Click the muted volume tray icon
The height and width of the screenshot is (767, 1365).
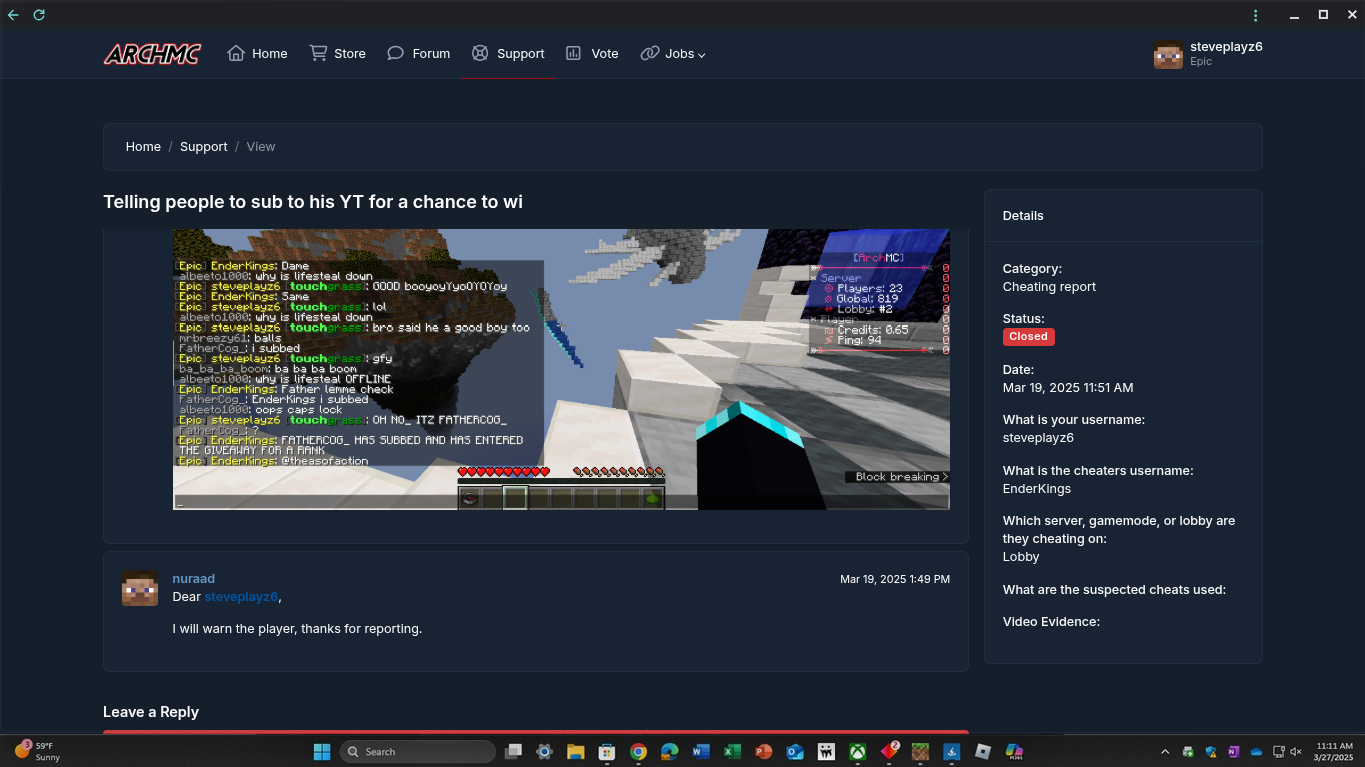[1297, 751]
